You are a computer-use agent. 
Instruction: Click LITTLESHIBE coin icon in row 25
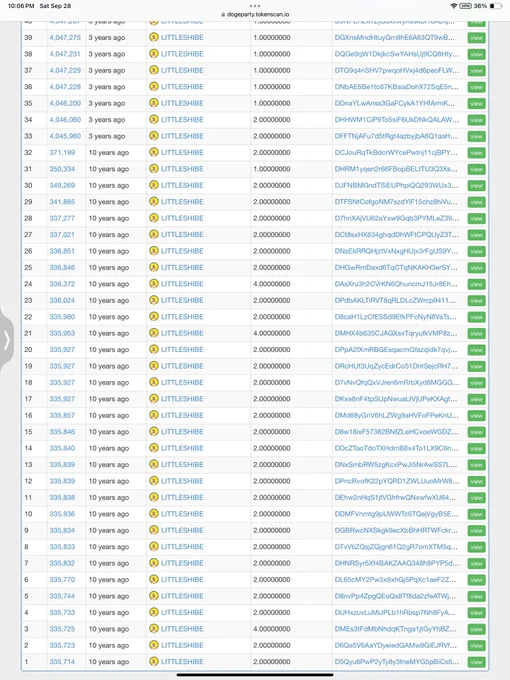154,267
